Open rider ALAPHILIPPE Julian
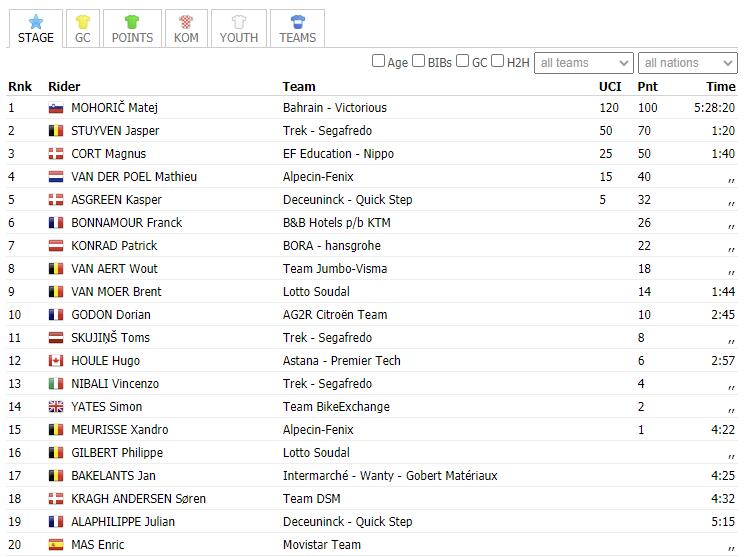The width and height of the screenshot is (752, 557). click(123, 522)
